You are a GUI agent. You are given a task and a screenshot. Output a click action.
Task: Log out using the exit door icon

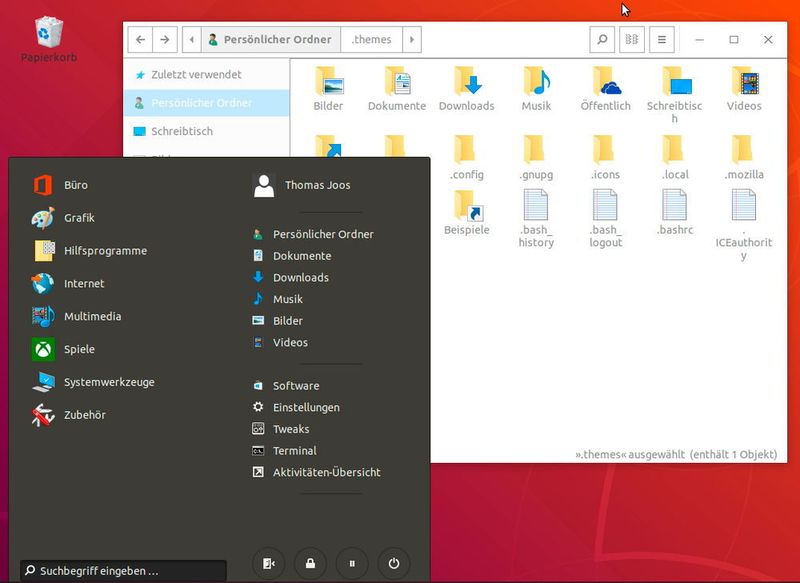click(x=268, y=563)
